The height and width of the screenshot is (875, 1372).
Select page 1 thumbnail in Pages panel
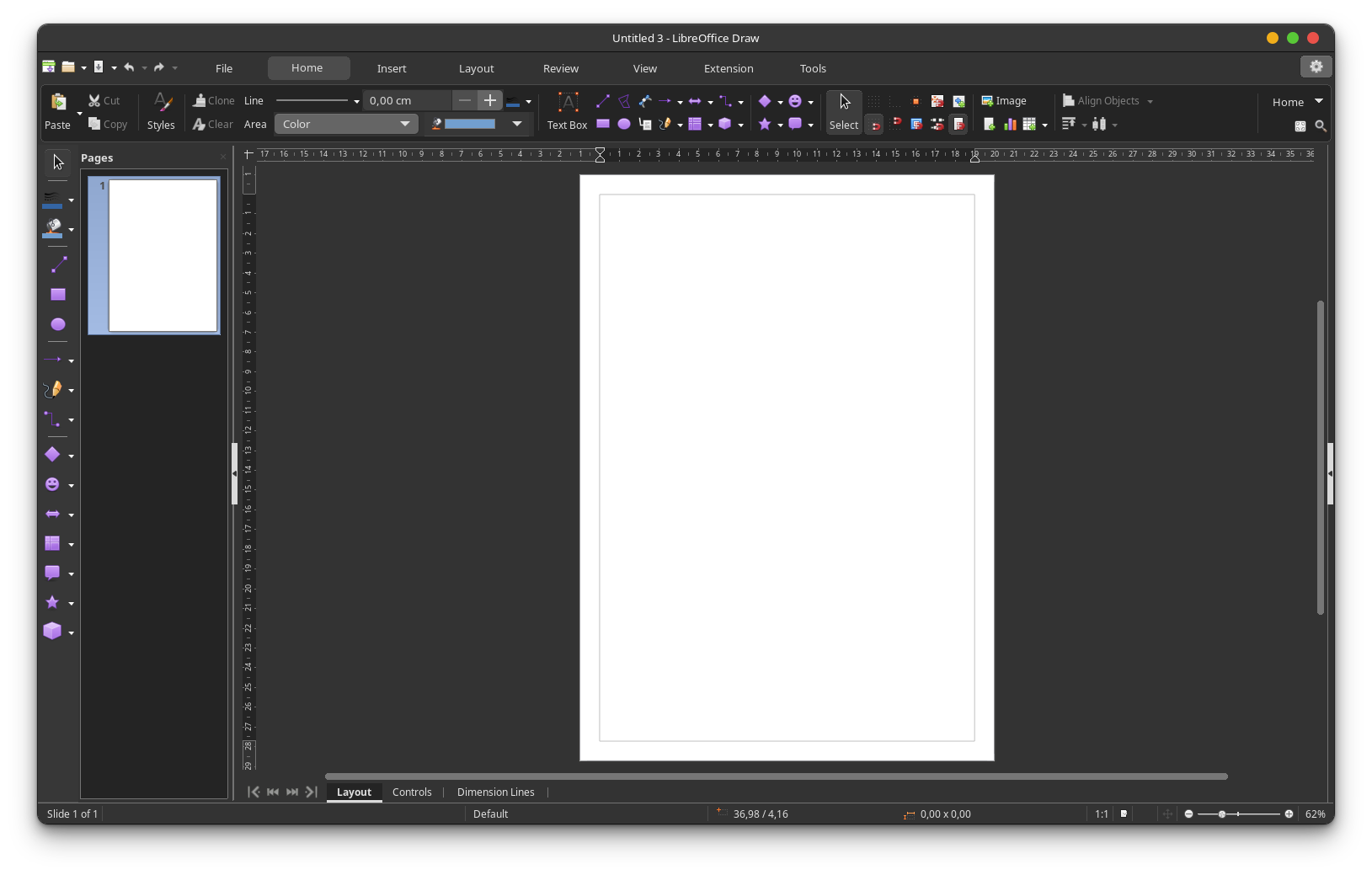[x=162, y=255]
